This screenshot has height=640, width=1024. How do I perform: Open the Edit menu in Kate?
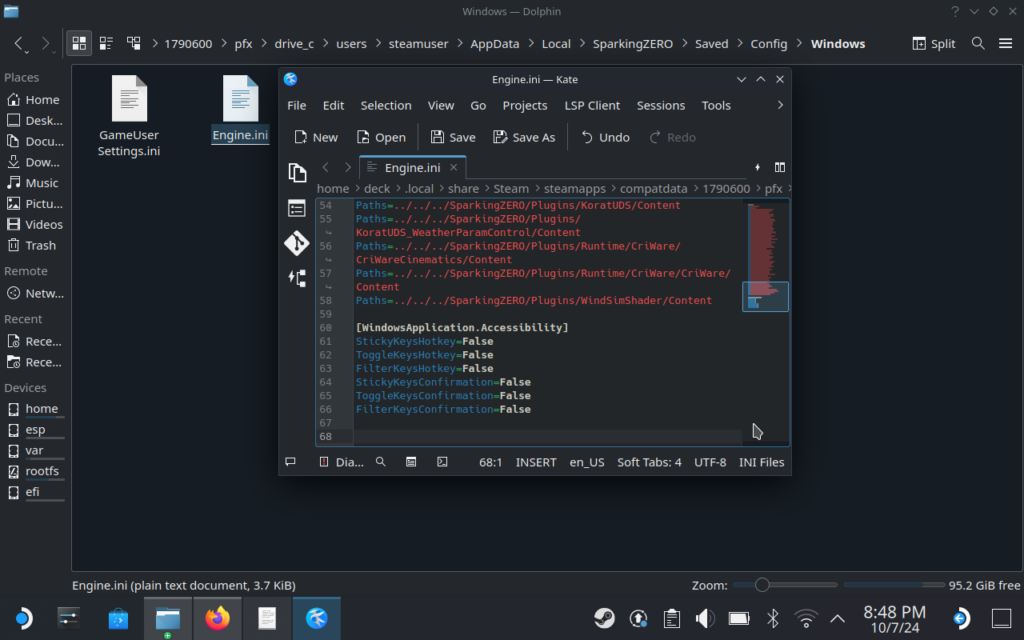click(333, 105)
